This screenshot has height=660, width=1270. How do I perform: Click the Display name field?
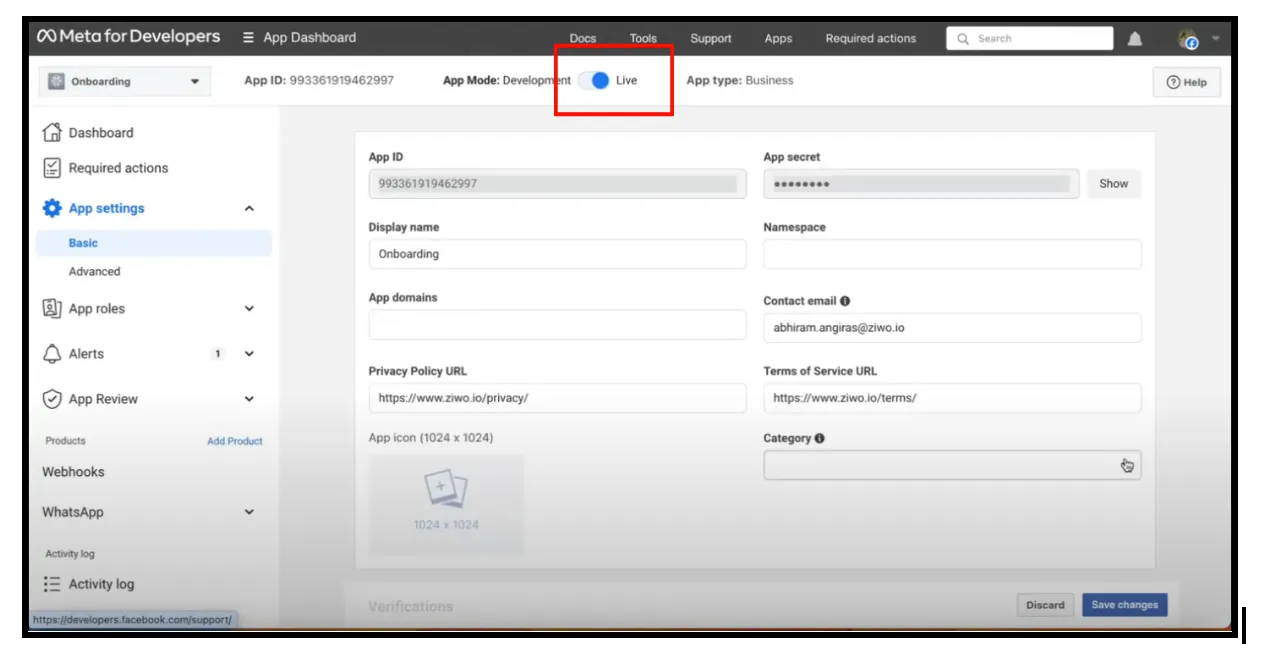557,254
